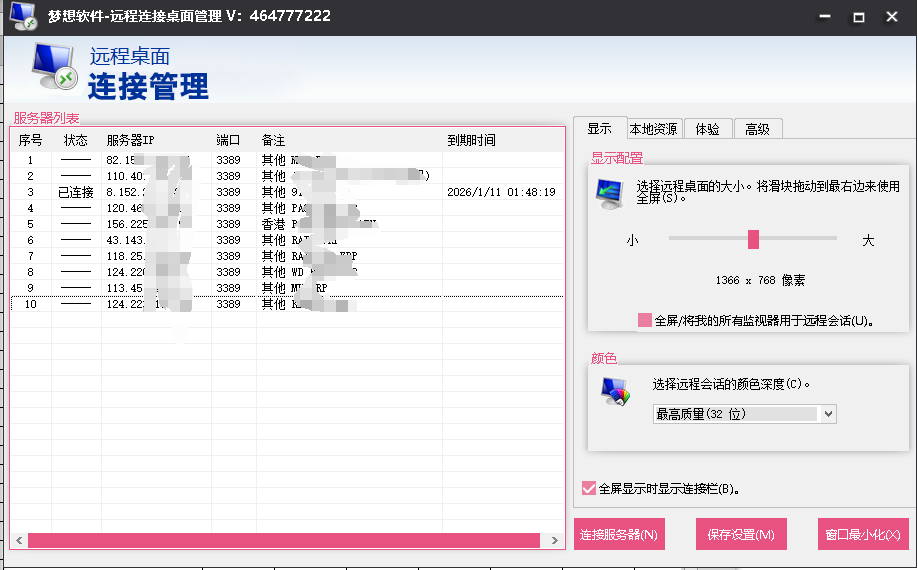Close the remote desktop manager window
This screenshot has width=918, height=570.
tap(891, 17)
